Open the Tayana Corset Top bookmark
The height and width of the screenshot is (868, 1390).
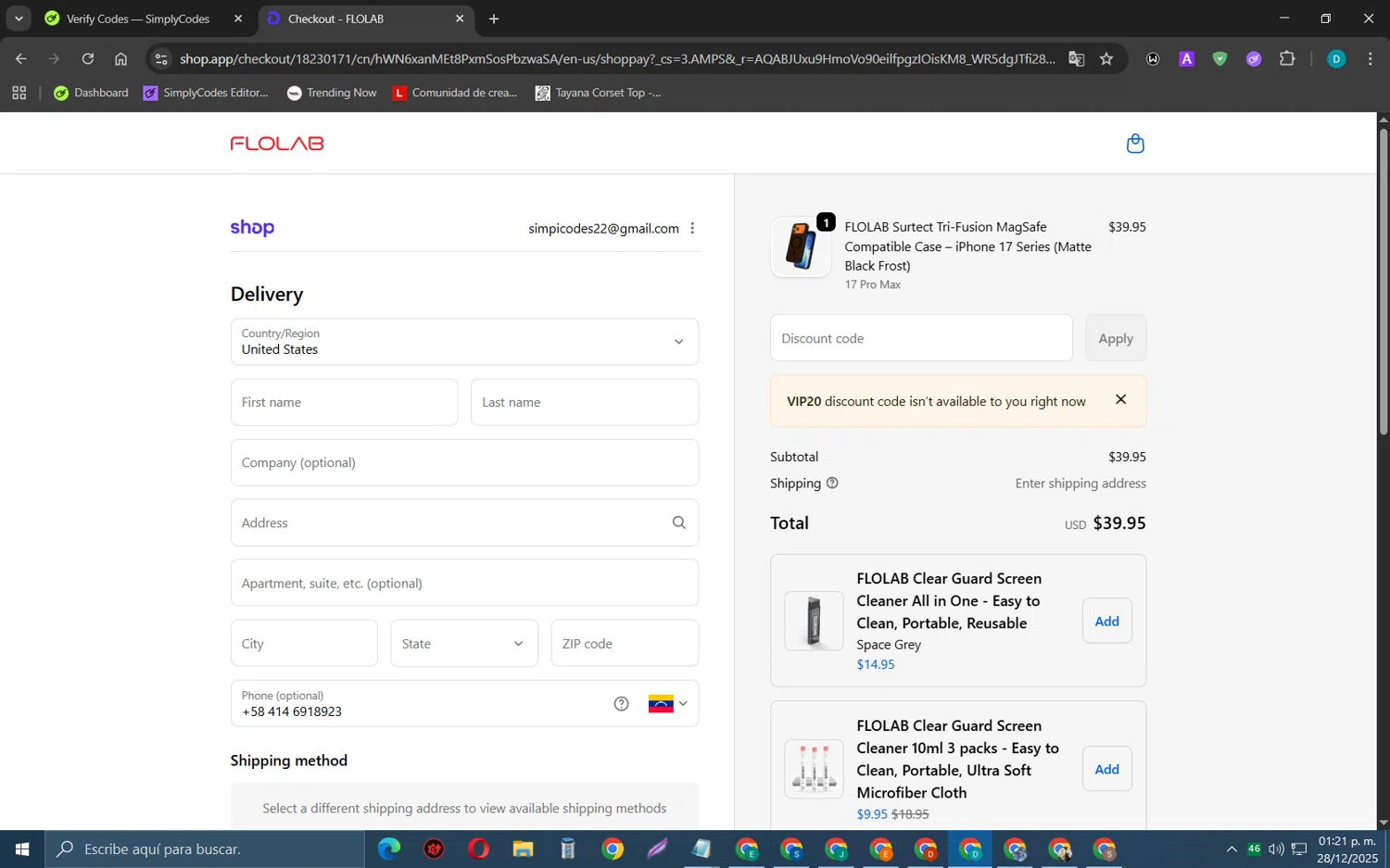click(599, 93)
